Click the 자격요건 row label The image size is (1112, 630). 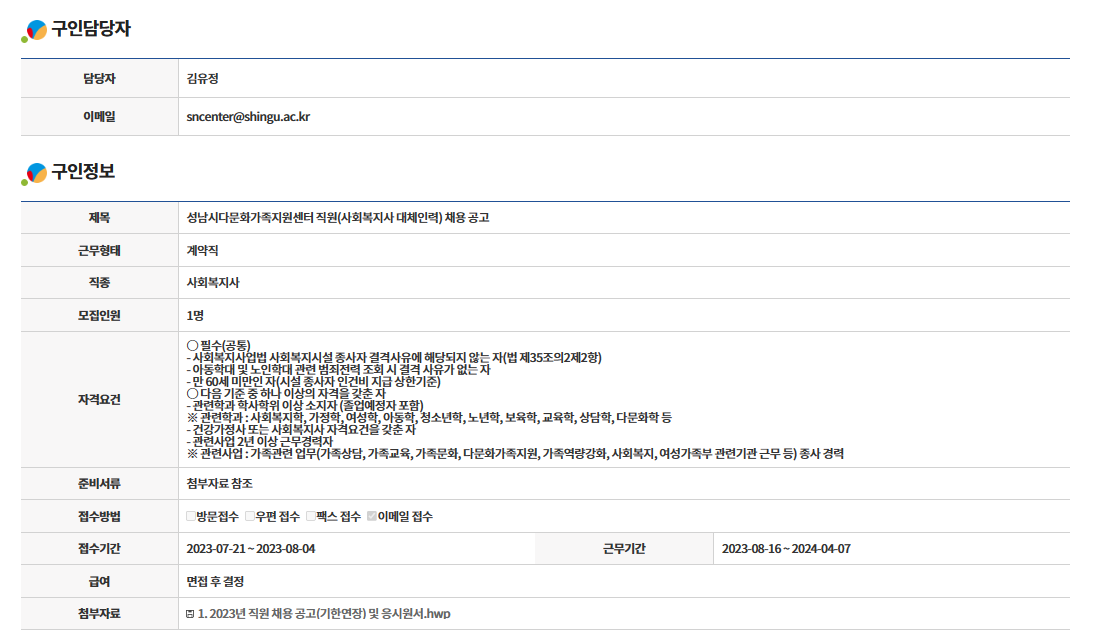(99, 399)
